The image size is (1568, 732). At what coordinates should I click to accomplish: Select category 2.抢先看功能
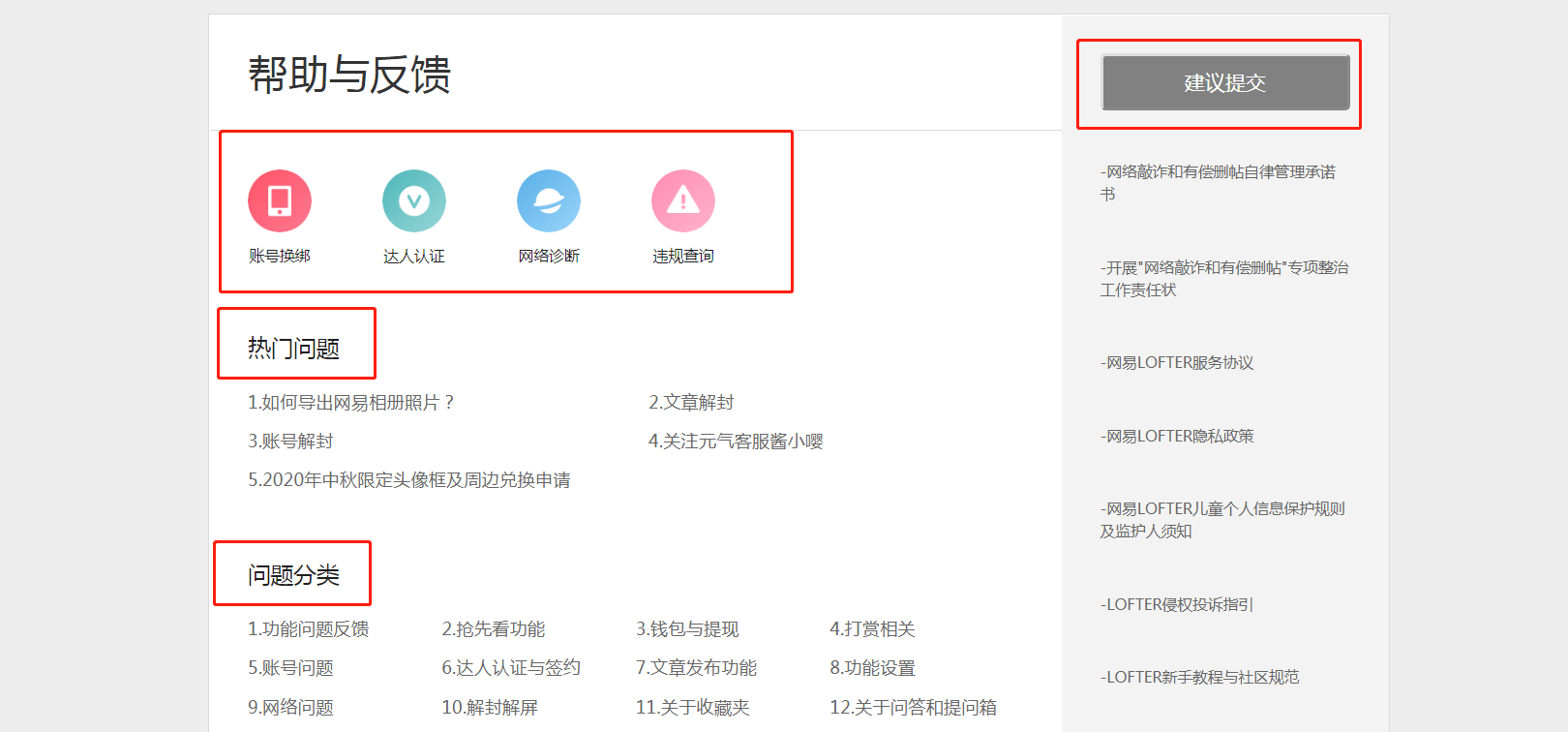tap(494, 628)
